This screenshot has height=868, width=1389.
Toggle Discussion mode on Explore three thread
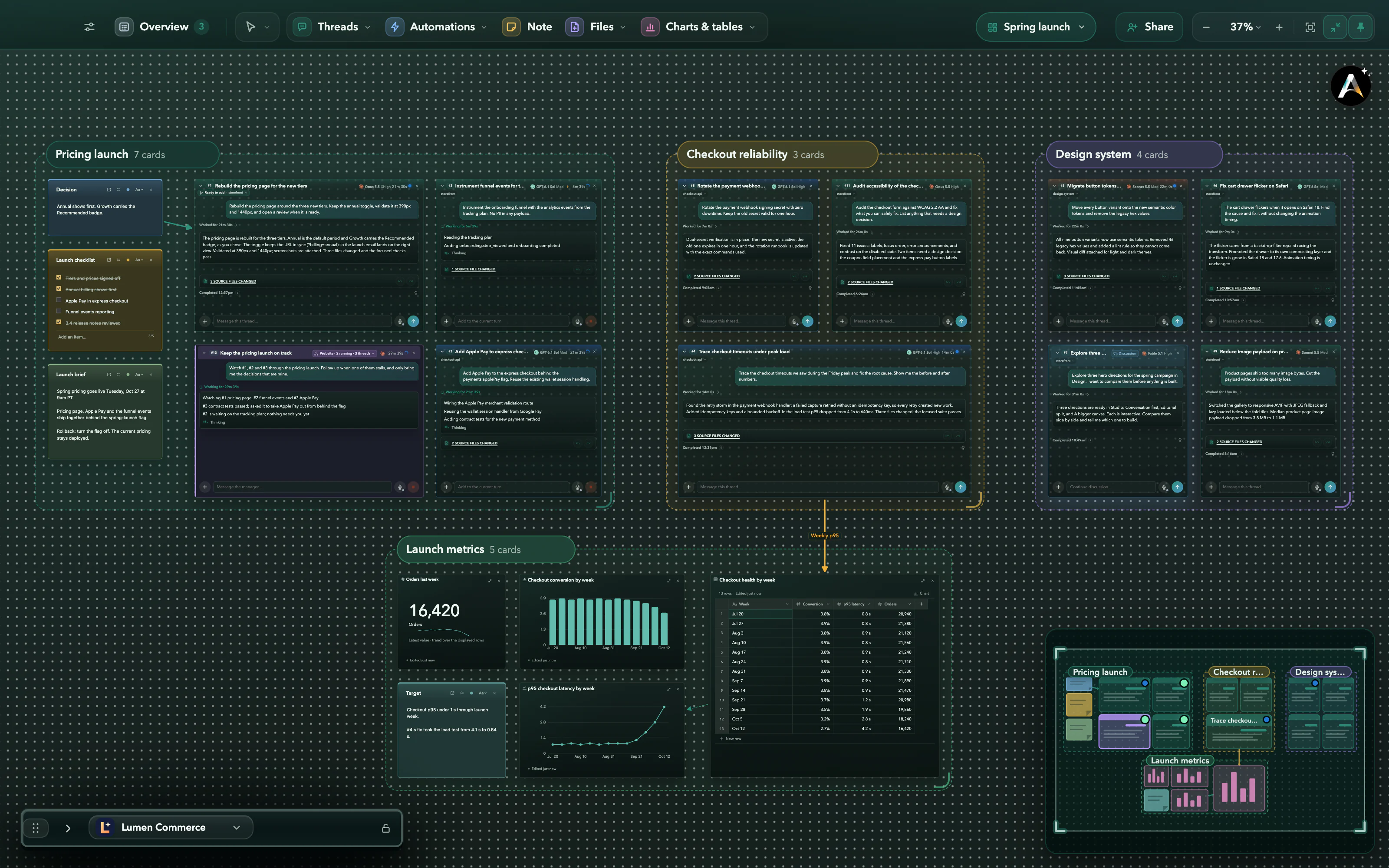tap(1124, 353)
